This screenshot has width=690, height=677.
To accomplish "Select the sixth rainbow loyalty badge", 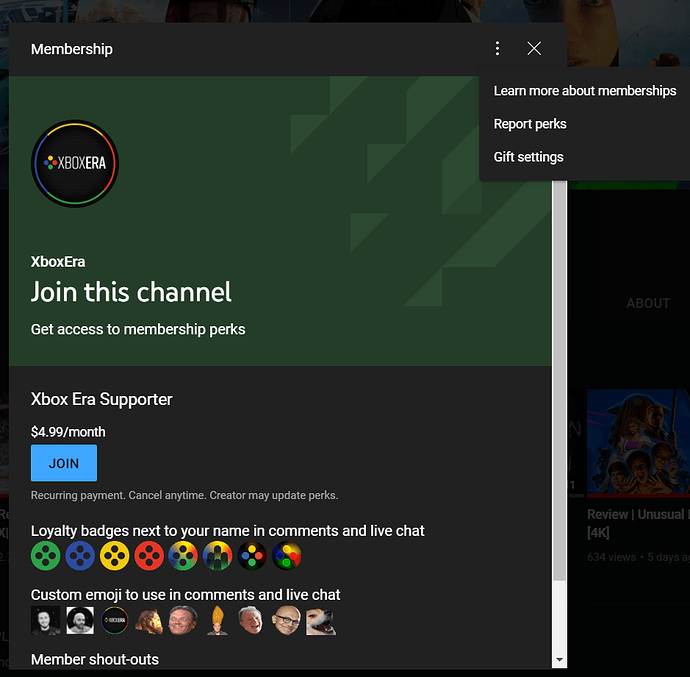I will [217, 556].
